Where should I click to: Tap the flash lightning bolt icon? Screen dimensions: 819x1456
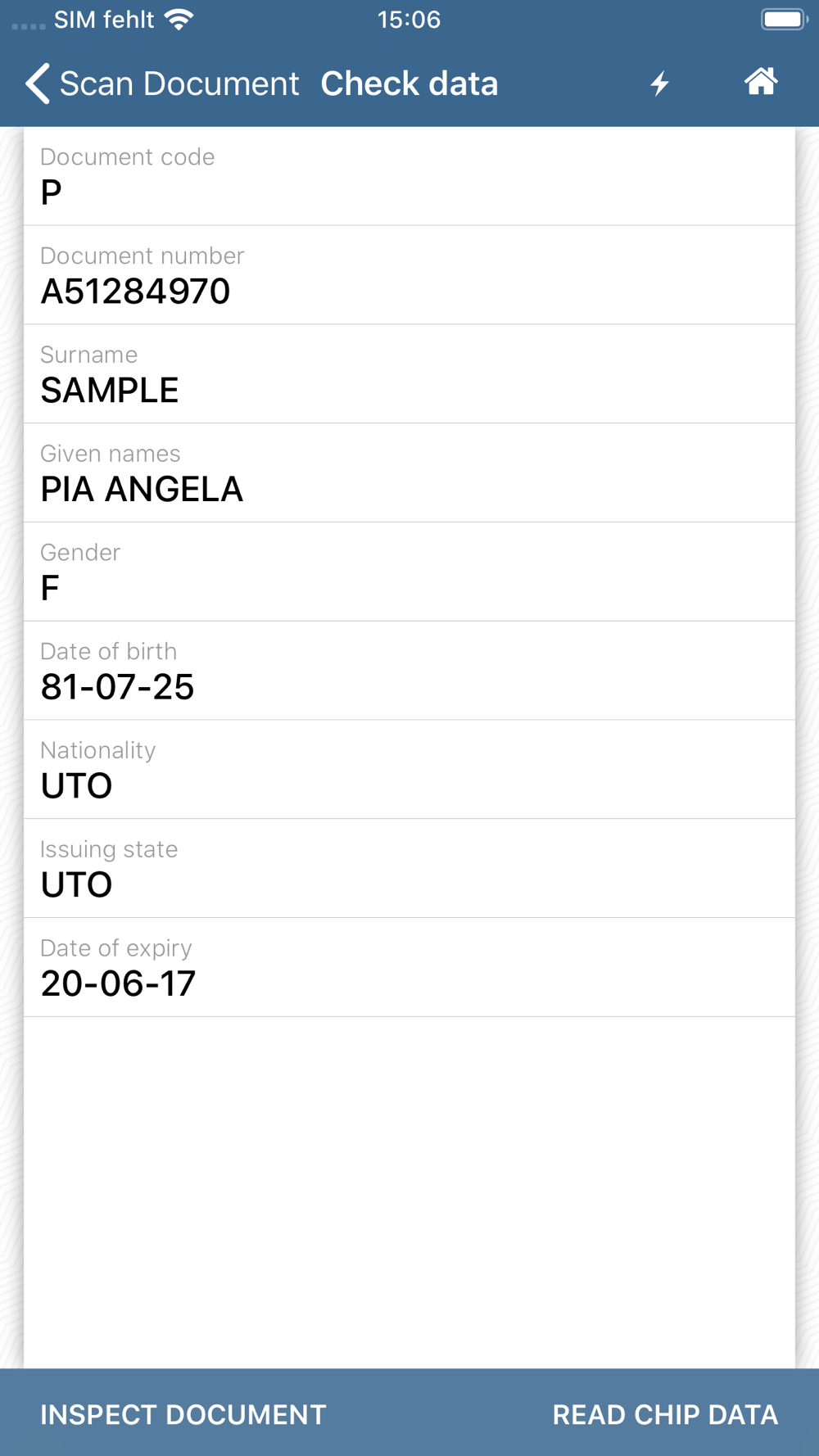click(660, 84)
